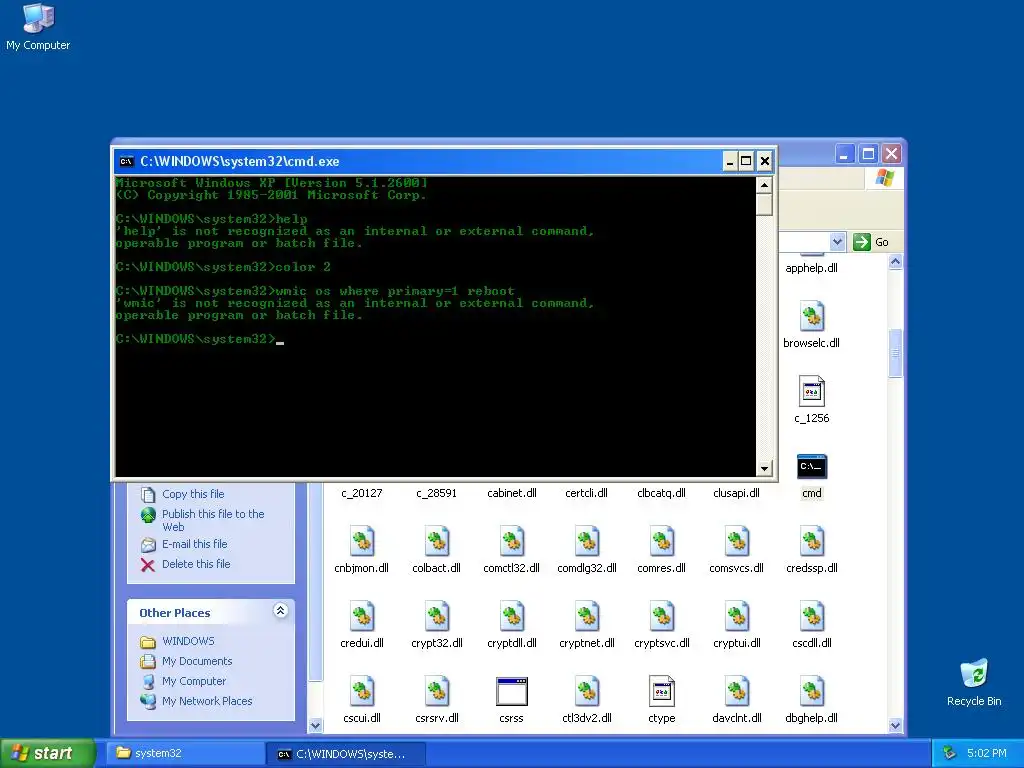The image size is (1024, 768).
Task: Click the 5:02 PM taskbar clock
Action: click(987, 754)
